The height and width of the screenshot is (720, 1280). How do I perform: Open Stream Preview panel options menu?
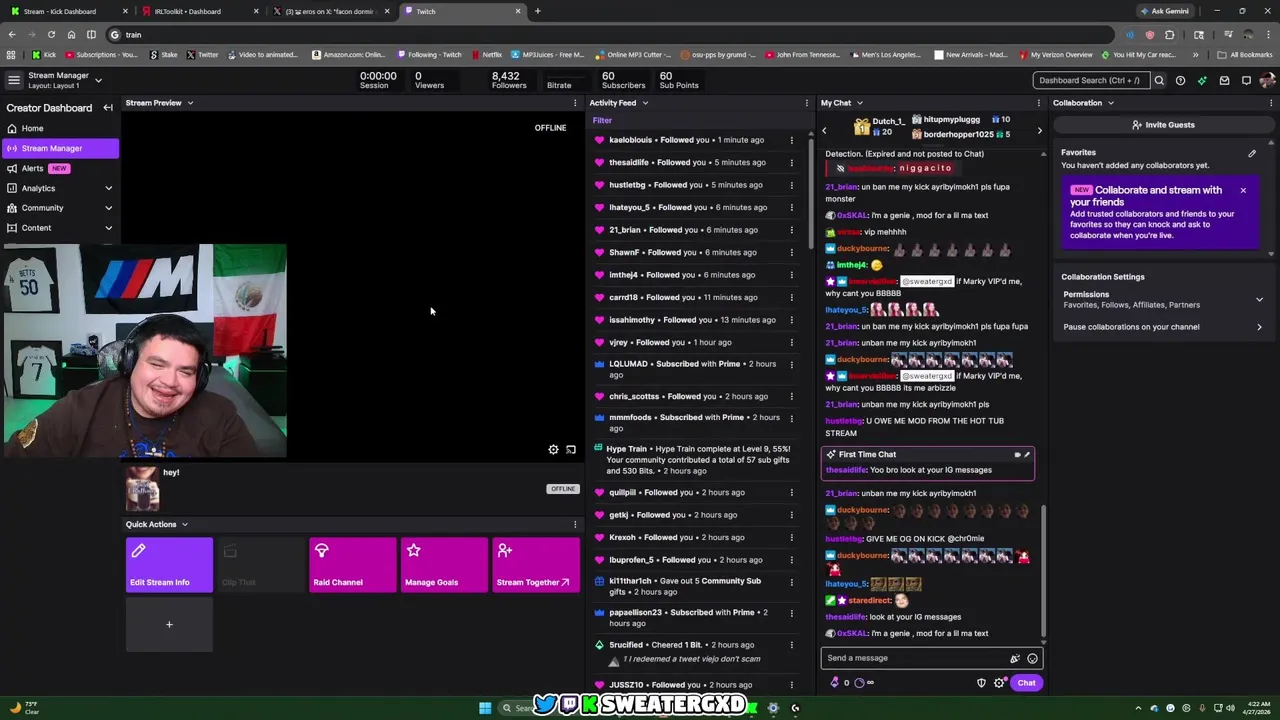tap(574, 103)
